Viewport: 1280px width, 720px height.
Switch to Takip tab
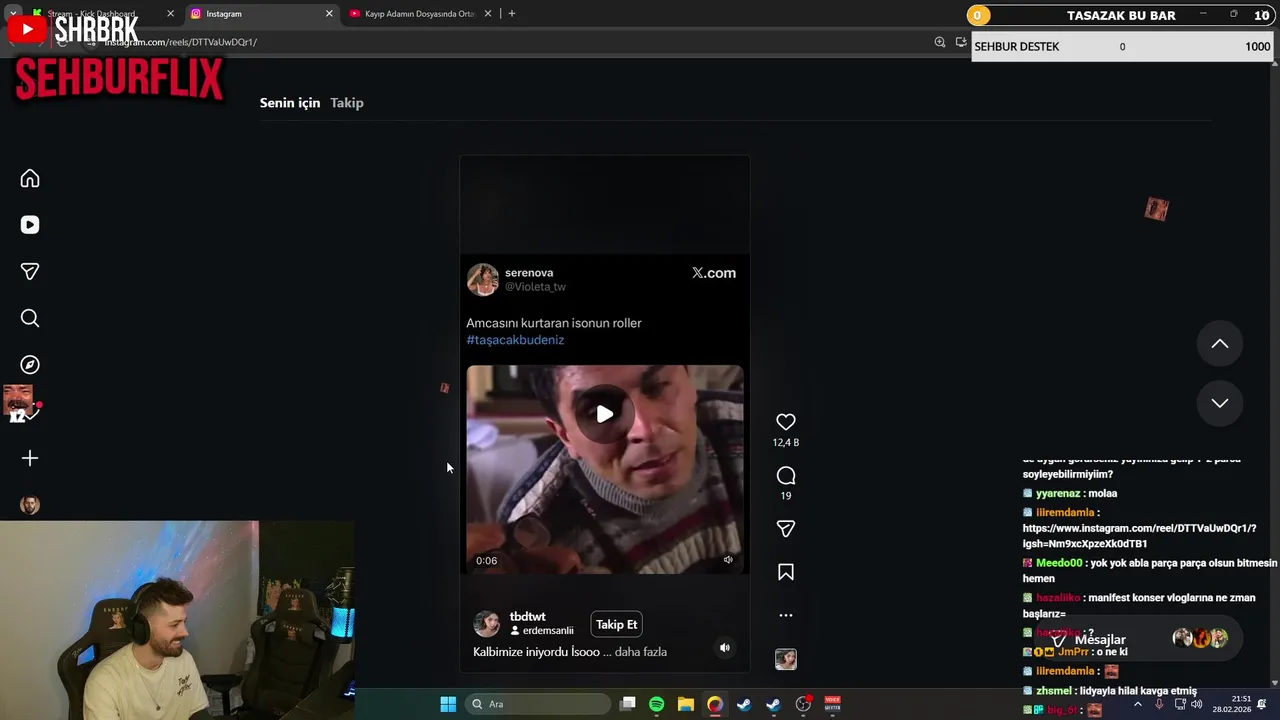point(347,103)
